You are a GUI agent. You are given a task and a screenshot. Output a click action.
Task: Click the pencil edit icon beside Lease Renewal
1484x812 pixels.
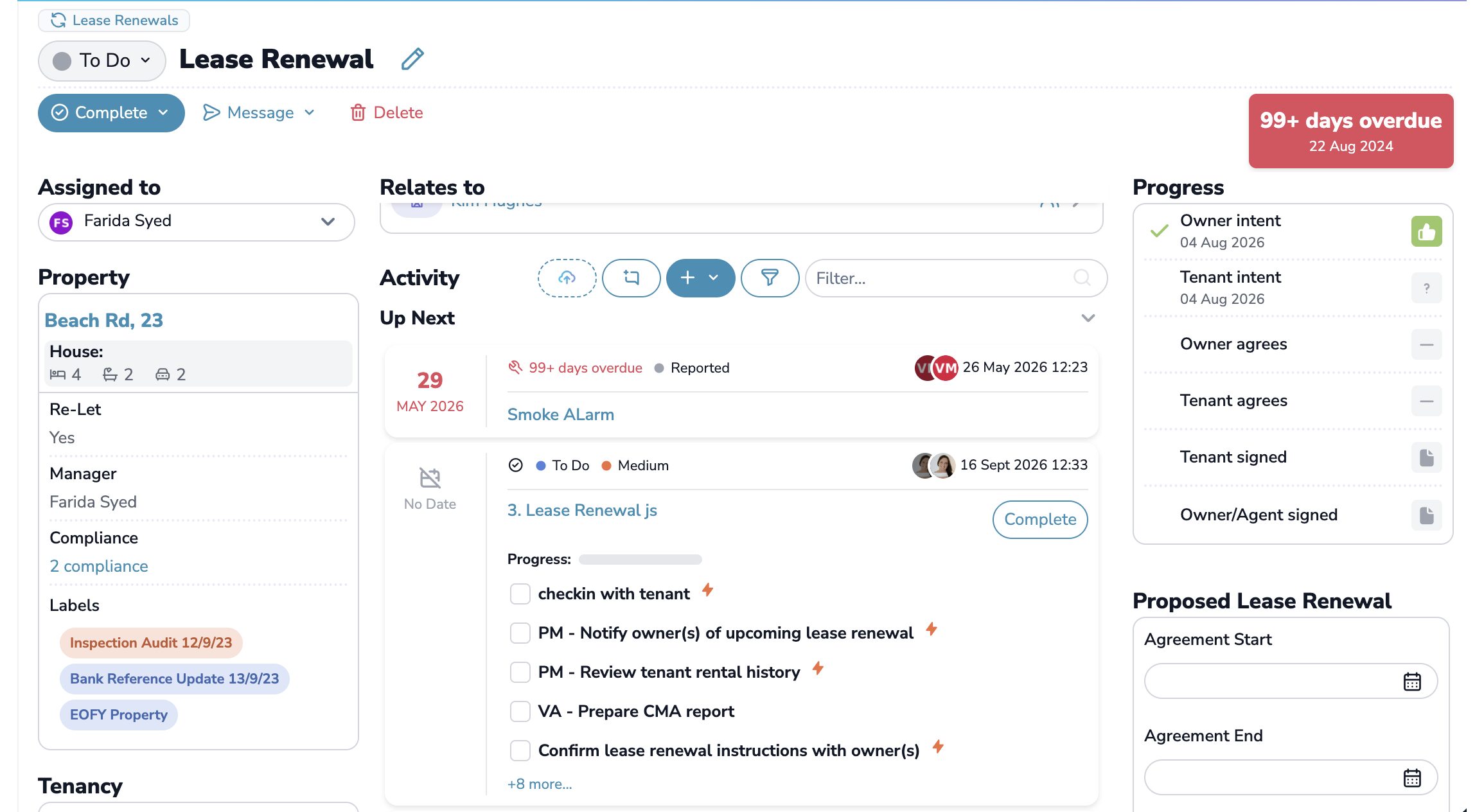pyautogui.click(x=412, y=59)
